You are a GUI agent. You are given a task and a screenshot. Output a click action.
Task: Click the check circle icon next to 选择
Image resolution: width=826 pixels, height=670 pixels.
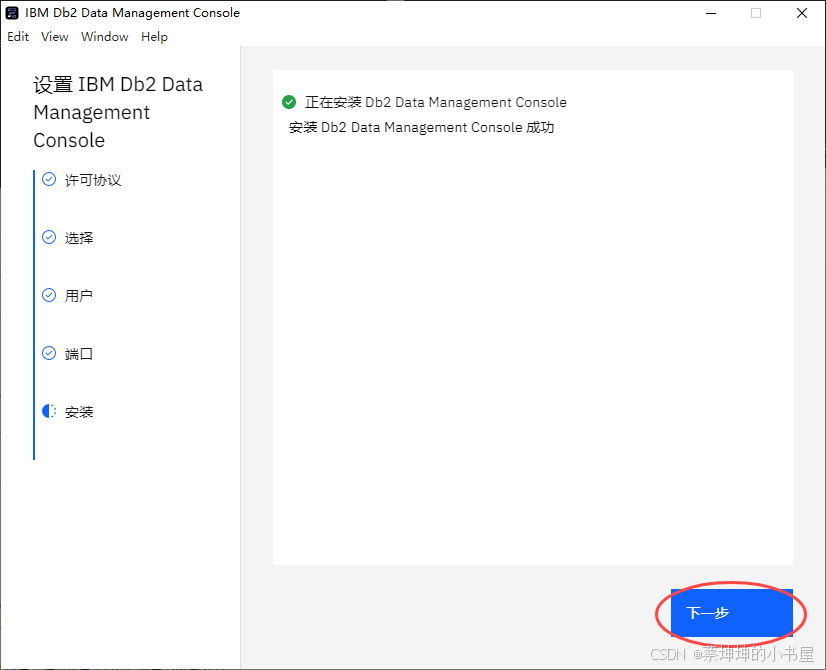48,237
